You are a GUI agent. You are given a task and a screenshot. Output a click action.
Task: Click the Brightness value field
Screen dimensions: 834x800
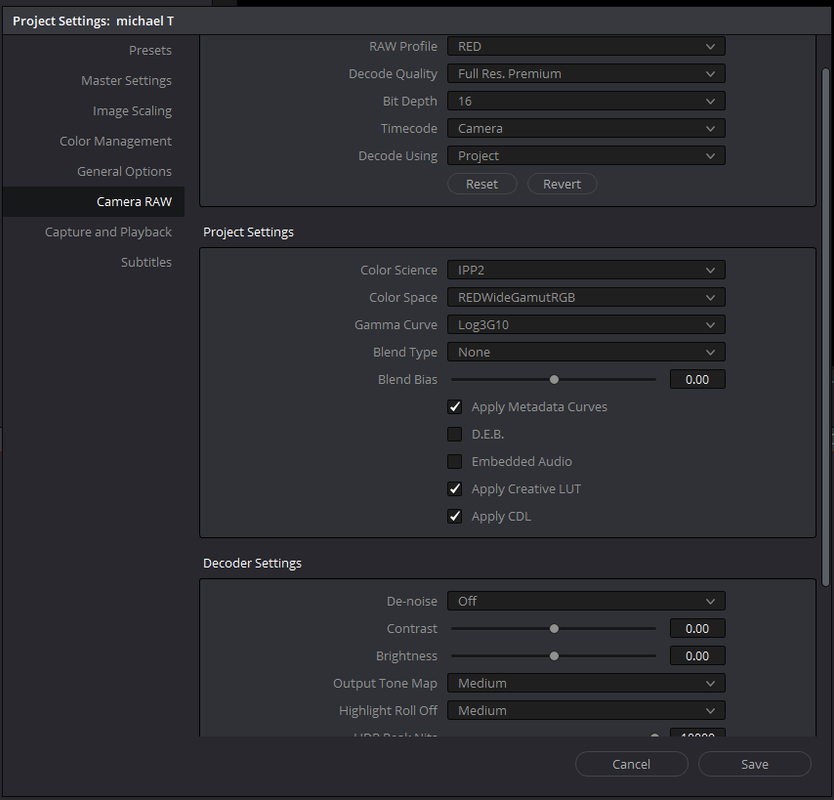point(697,656)
